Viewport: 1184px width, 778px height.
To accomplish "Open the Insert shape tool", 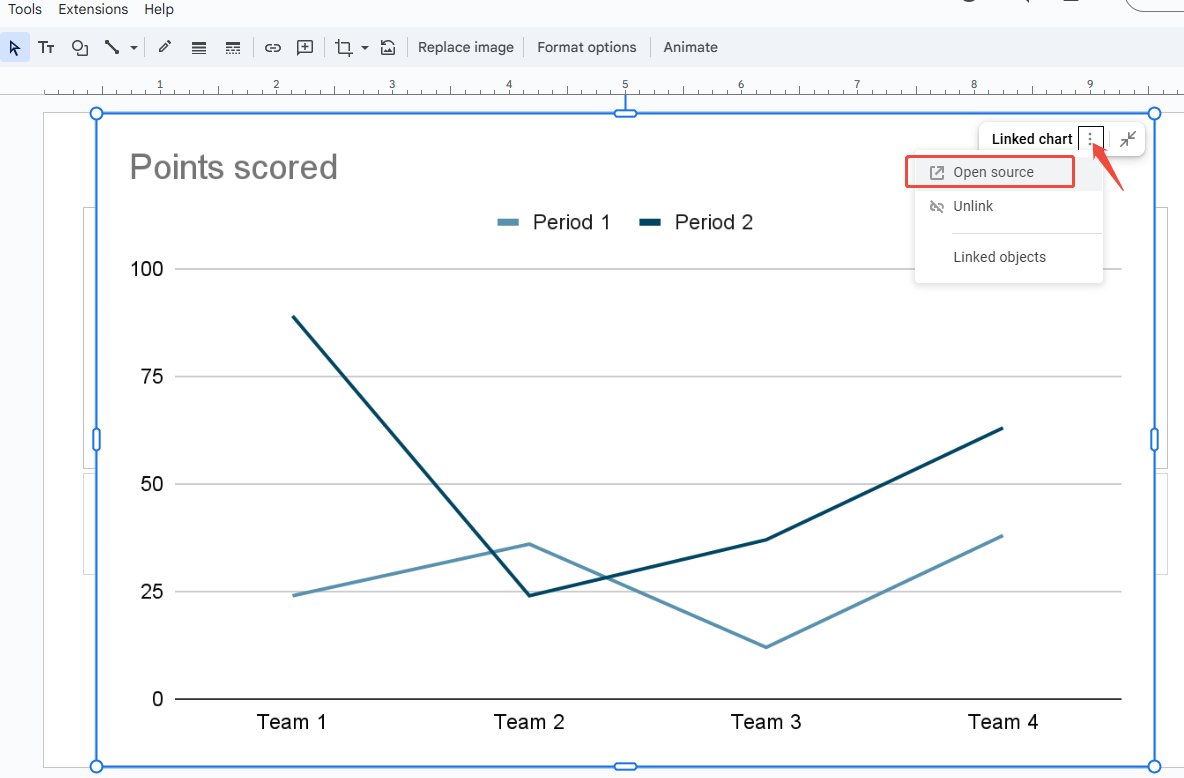I will (x=79, y=47).
